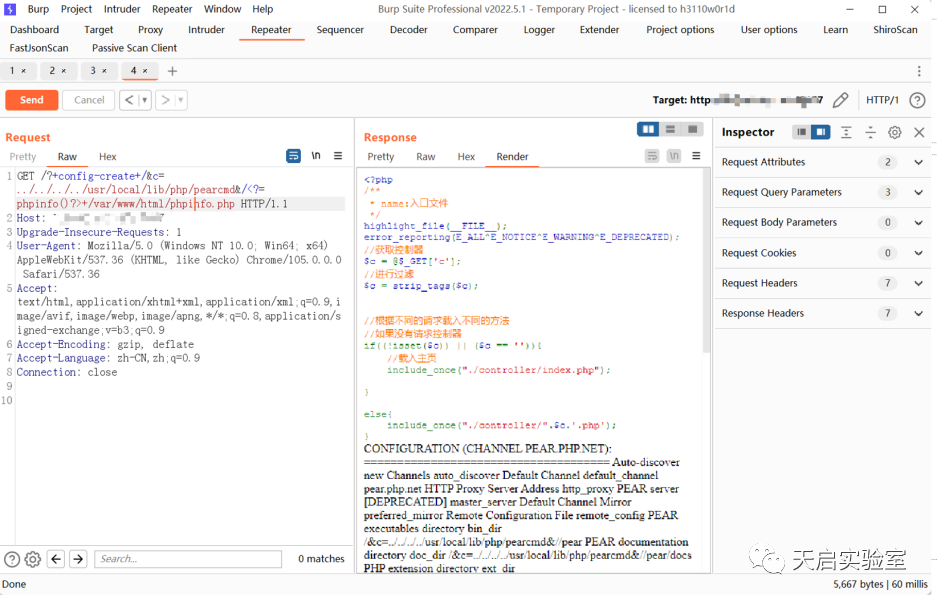Edit target with the pencil icon
Image resolution: width=937 pixels, height=601 pixels.
(840, 100)
